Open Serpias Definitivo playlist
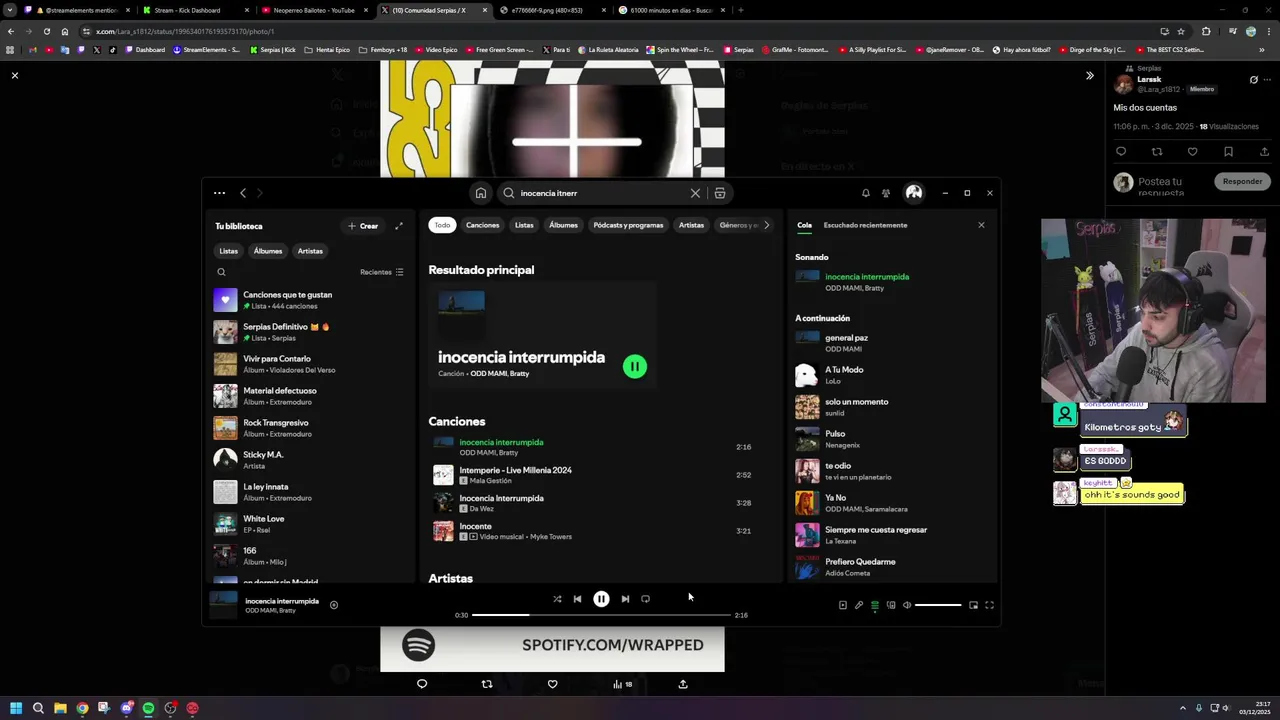 pyautogui.click(x=310, y=332)
